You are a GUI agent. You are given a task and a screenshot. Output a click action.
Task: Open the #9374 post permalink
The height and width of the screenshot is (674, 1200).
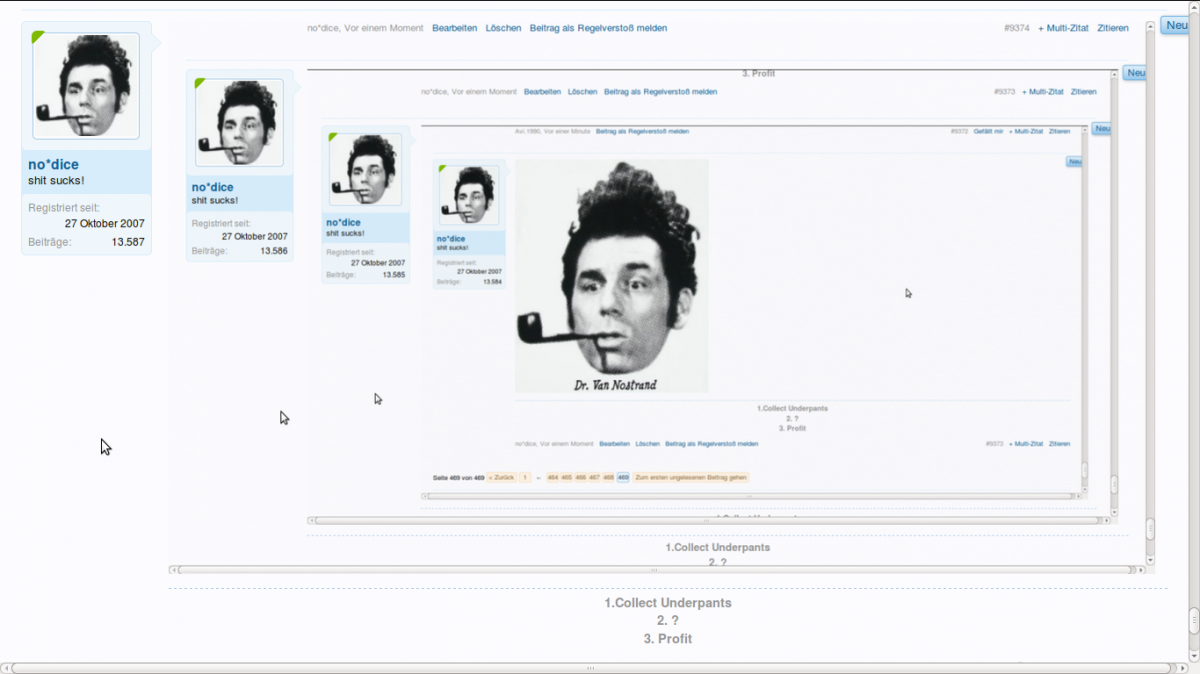[1016, 28]
